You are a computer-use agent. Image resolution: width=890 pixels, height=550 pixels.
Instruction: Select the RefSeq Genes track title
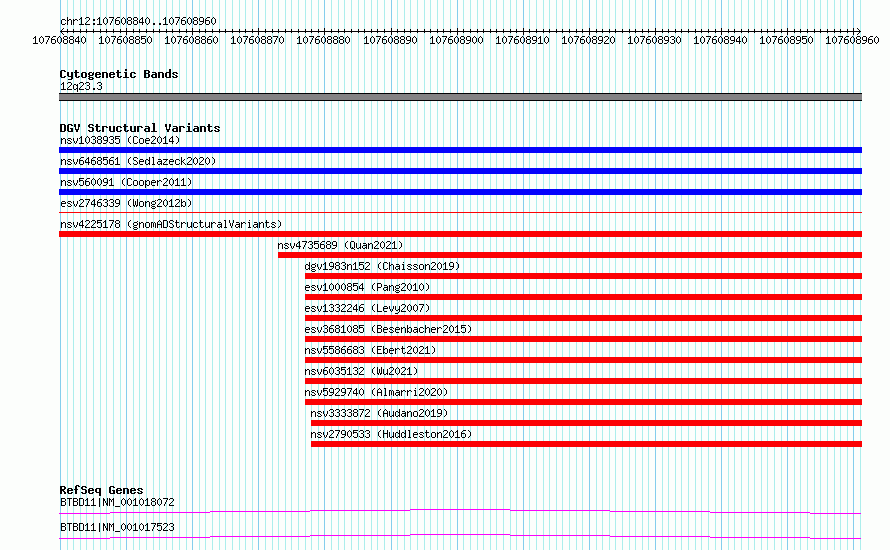coord(101,490)
